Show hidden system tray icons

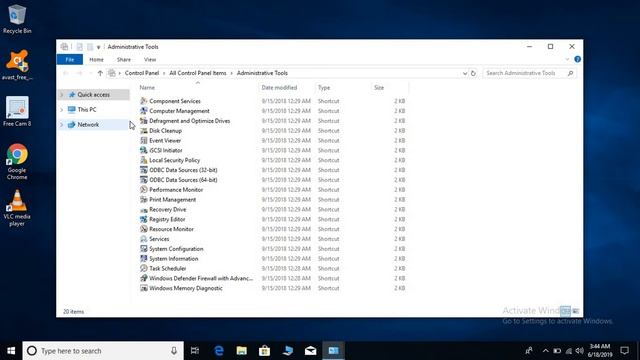[545, 351]
